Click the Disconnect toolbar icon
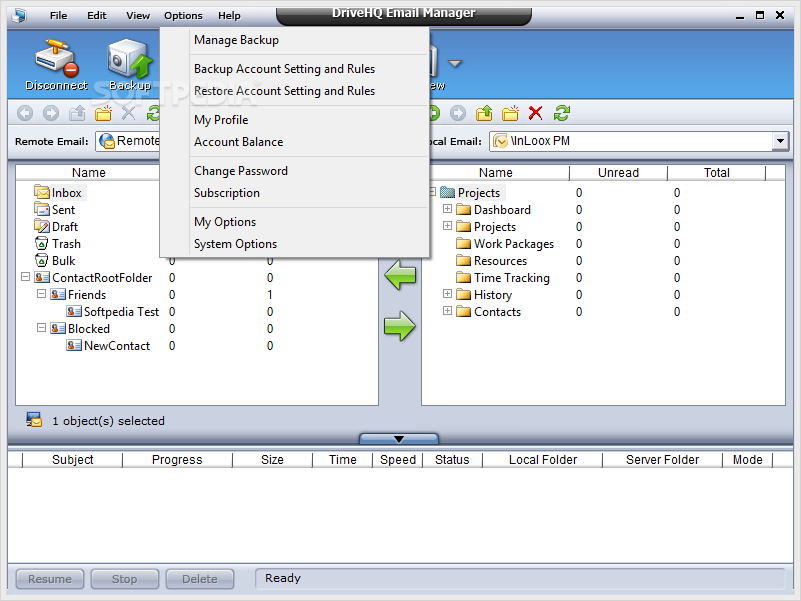The height and width of the screenshot is (601, 801). (56, 64)
